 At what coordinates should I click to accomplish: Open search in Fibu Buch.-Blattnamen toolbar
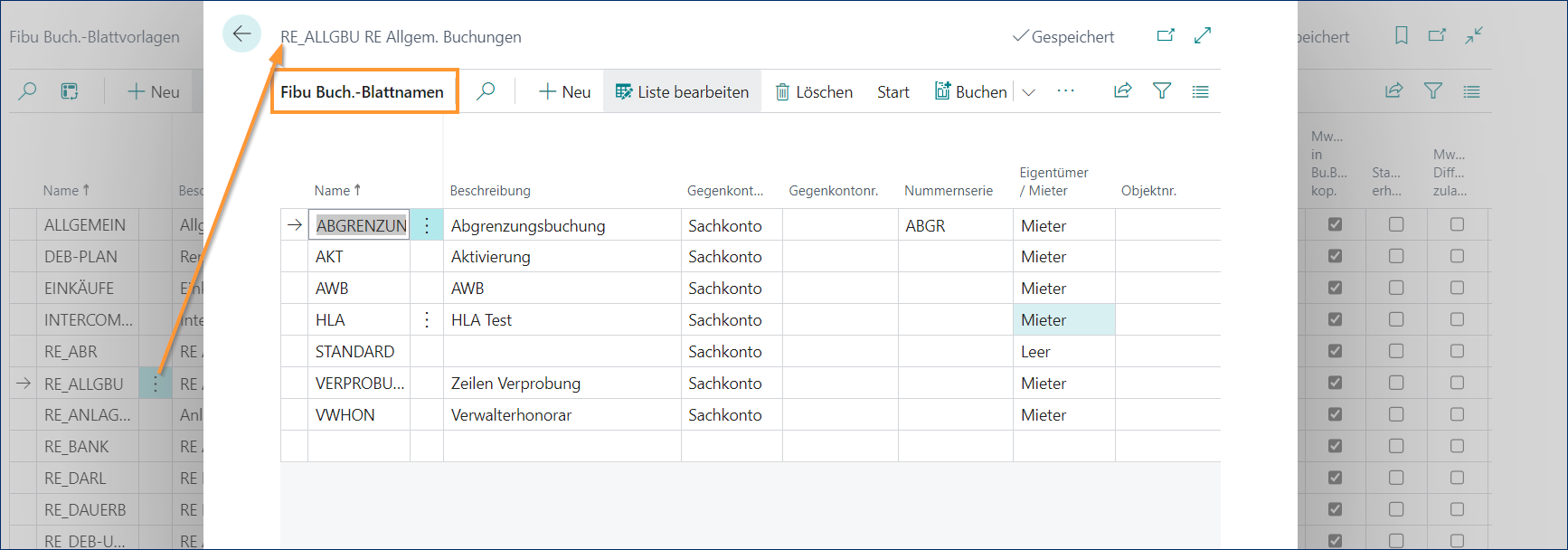(486, 91)
